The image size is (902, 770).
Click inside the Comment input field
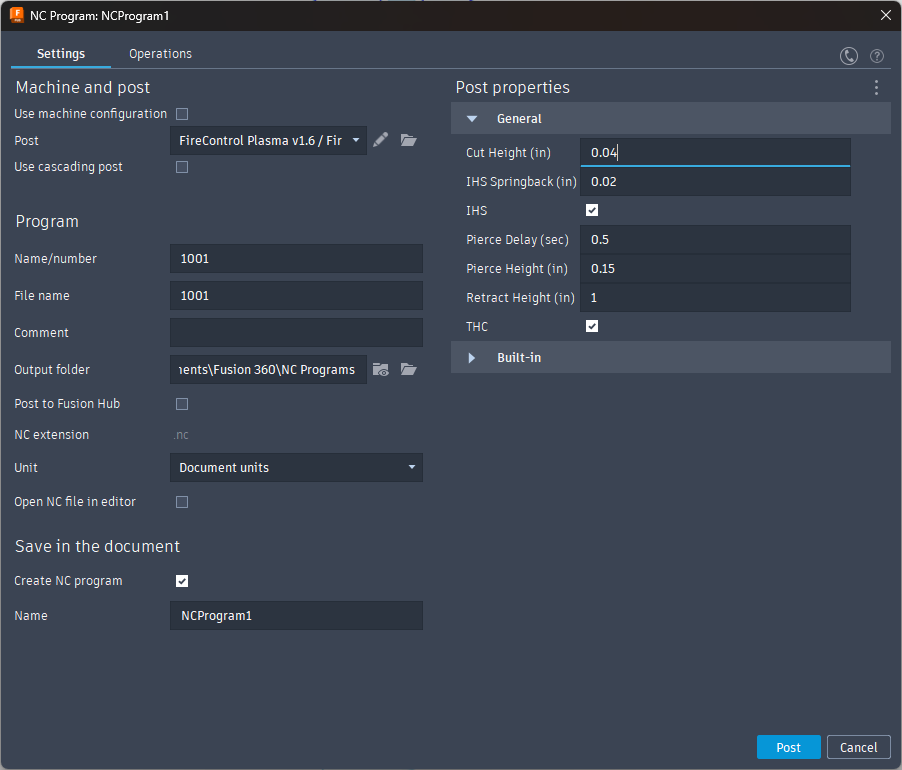click(x=296, y=333)
